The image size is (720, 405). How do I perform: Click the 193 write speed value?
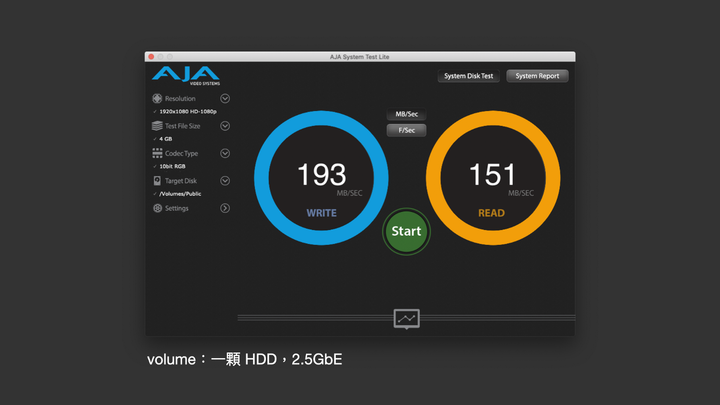point(321,175)
